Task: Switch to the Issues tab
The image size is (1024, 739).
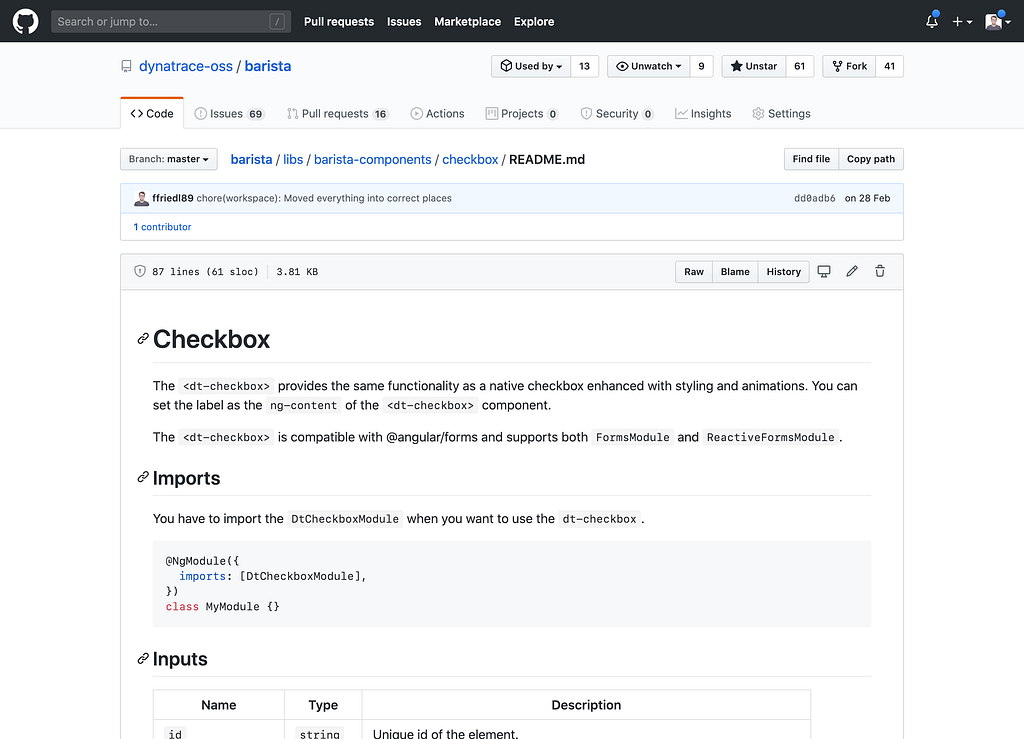Action: point(228,114)
